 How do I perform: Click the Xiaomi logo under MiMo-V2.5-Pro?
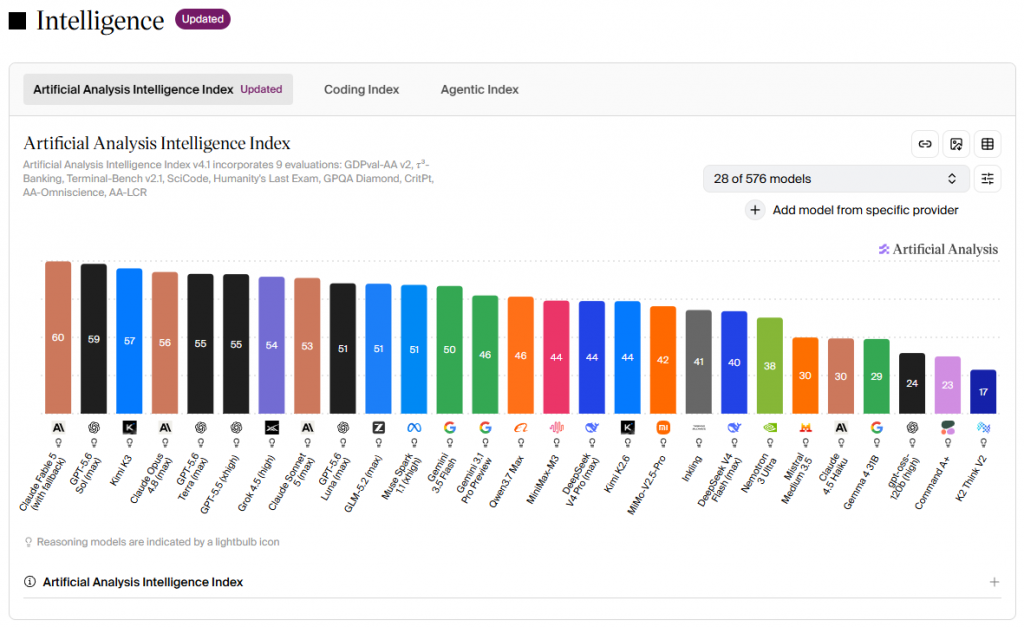663,428
